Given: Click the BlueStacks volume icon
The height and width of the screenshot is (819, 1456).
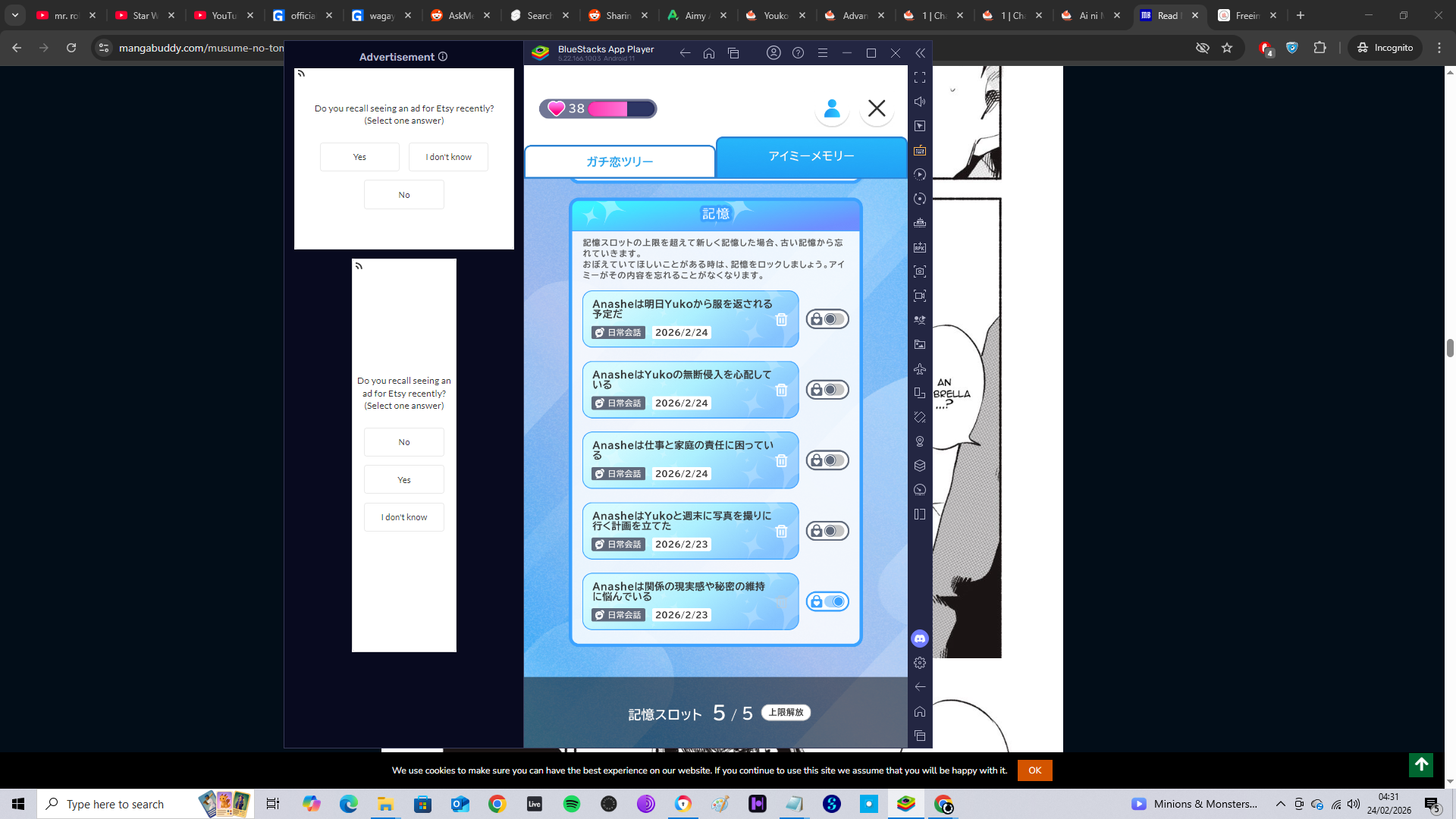Looking at the screenshot, I should pyautogui.click(x=920, y=102).
